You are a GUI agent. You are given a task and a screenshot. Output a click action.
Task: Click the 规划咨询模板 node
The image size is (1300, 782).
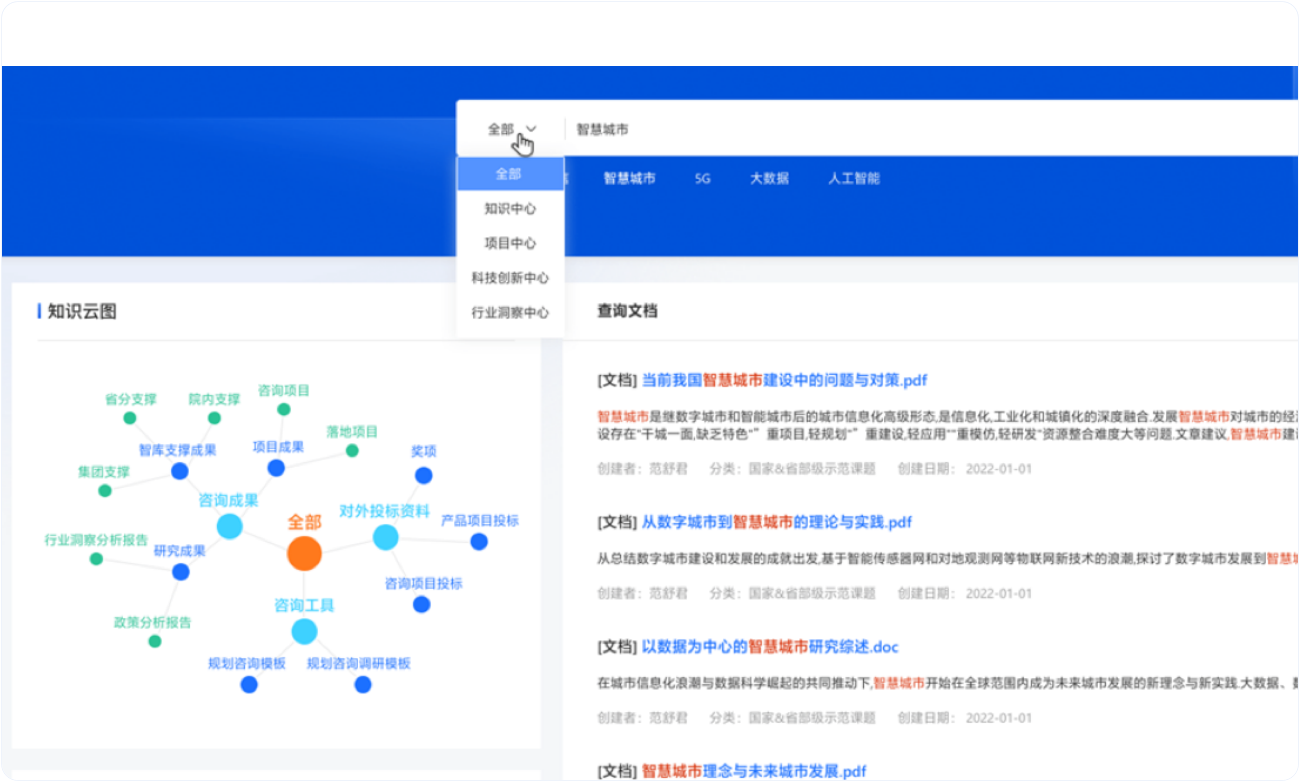point(249,685)
